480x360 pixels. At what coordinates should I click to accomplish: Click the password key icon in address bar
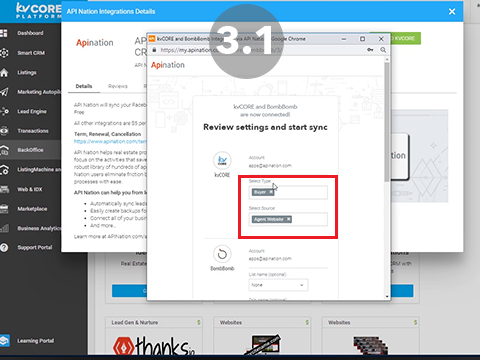pos(370,50)
